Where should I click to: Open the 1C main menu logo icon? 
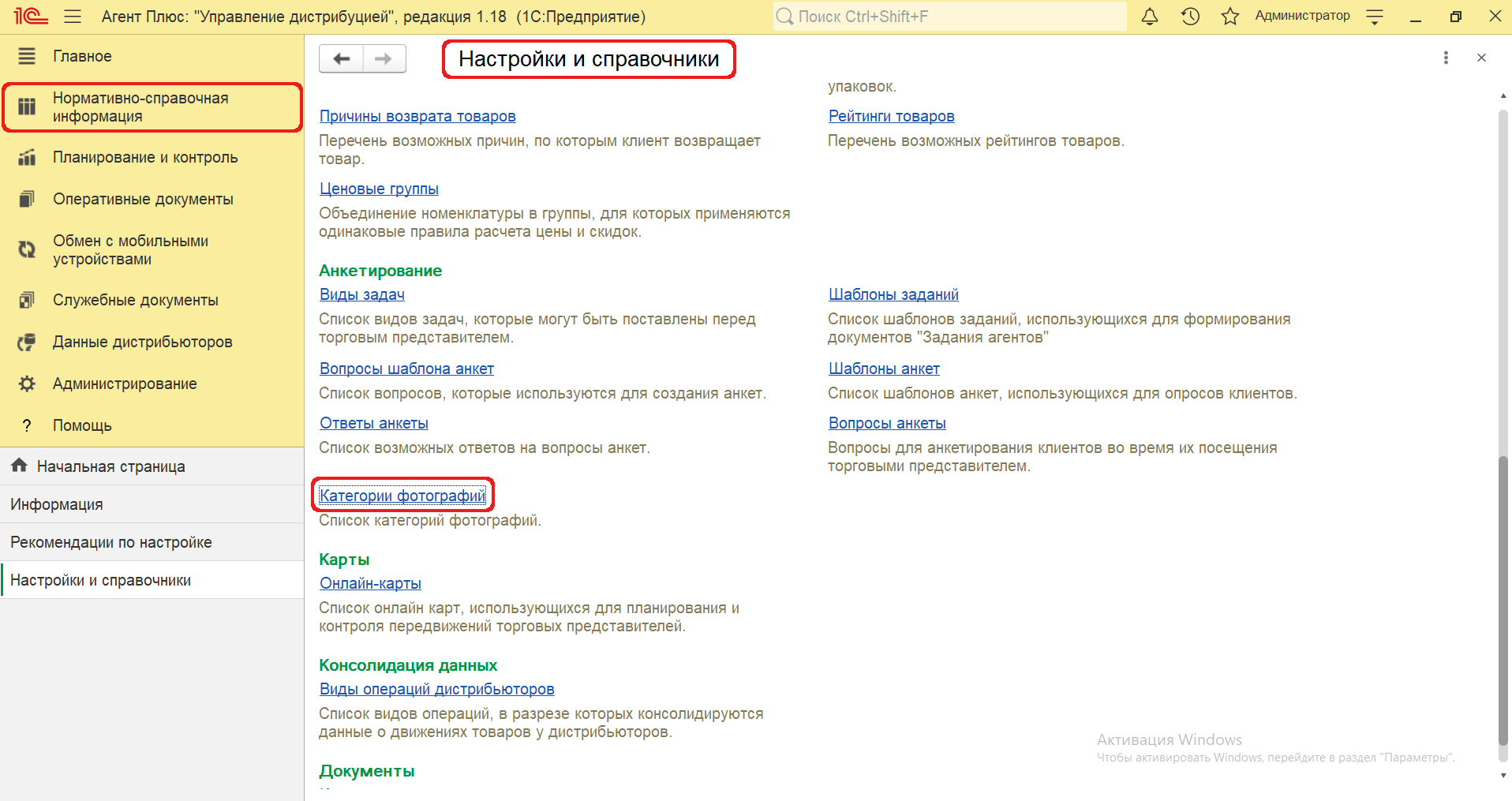point(30,16)
